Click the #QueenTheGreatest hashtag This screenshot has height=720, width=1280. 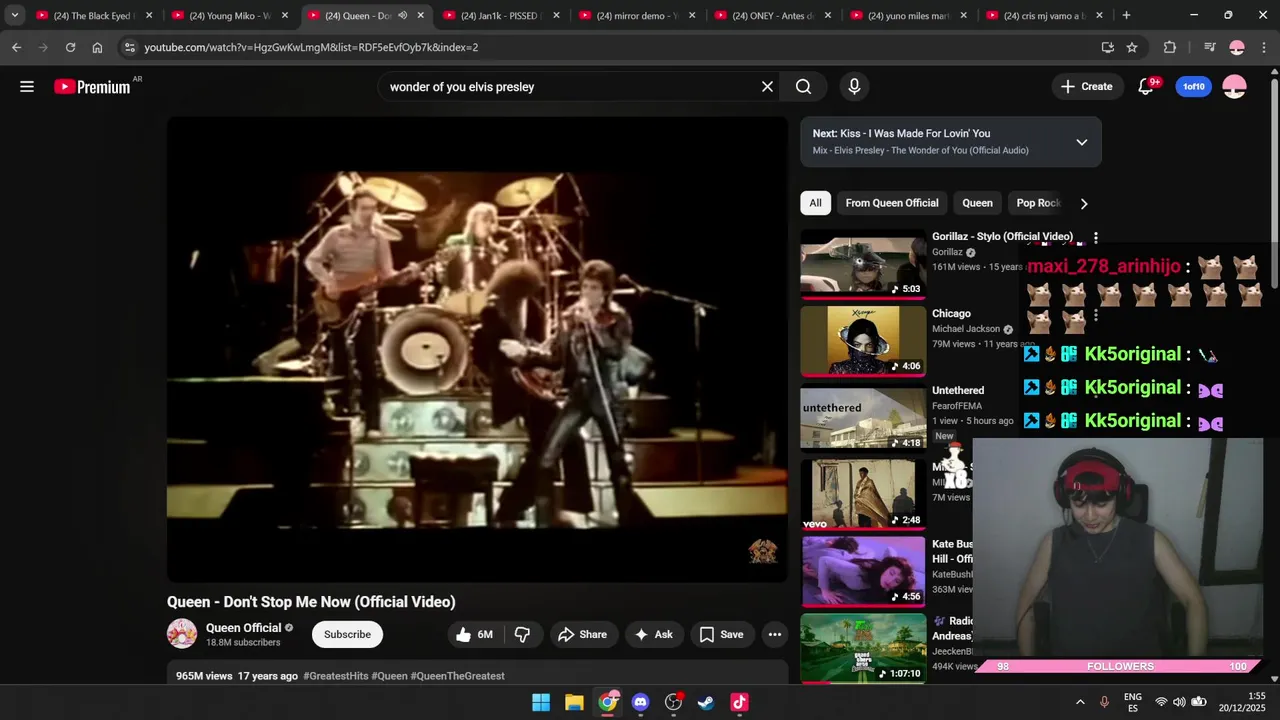pyautogui.click(x=457, y=676)
